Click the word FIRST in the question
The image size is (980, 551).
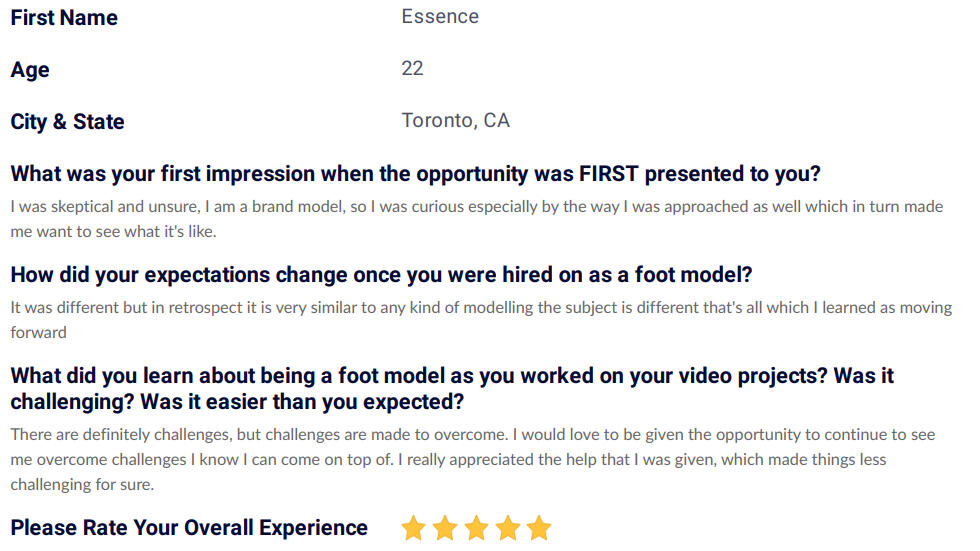tap(609, 174)
